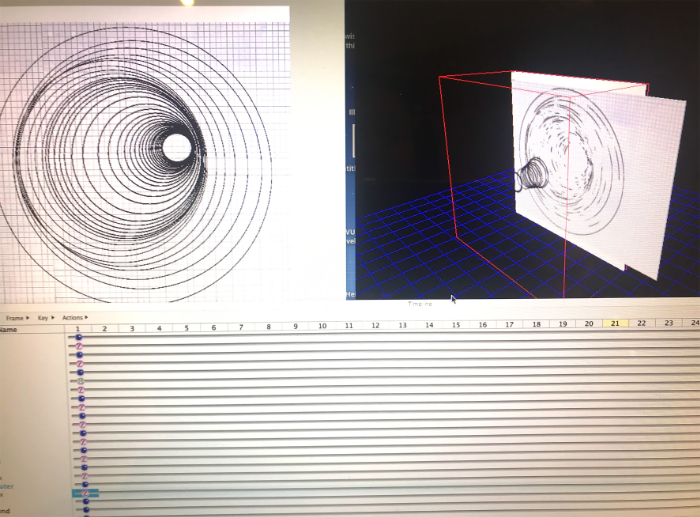Image resolution: width=700 pixels, height=517 pixels.
Task: Select frame 12 in the timeline ruler
Action: (375, 326)
